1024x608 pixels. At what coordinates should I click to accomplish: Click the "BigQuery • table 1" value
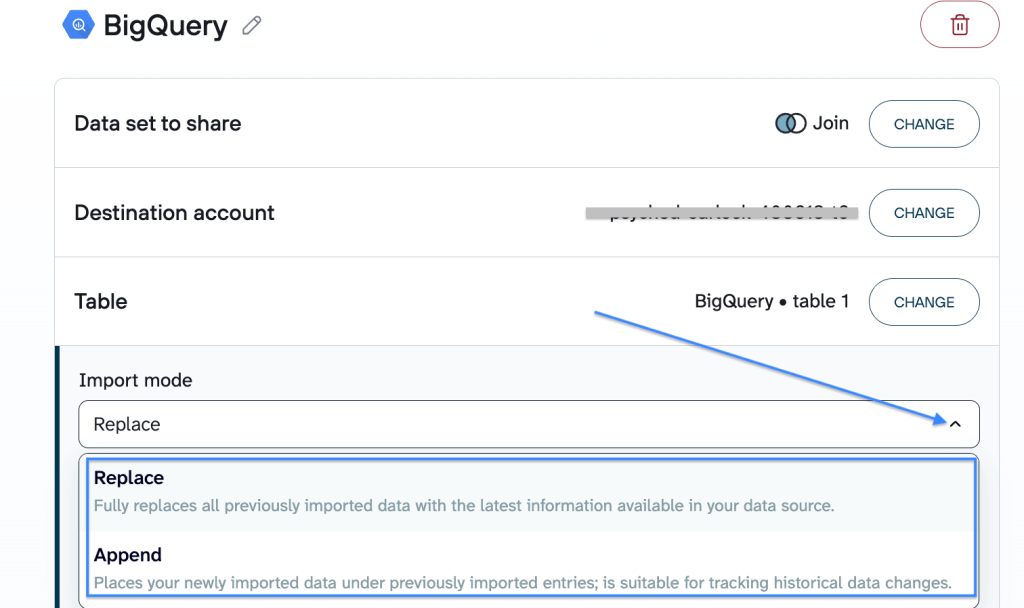pos(771,302)
